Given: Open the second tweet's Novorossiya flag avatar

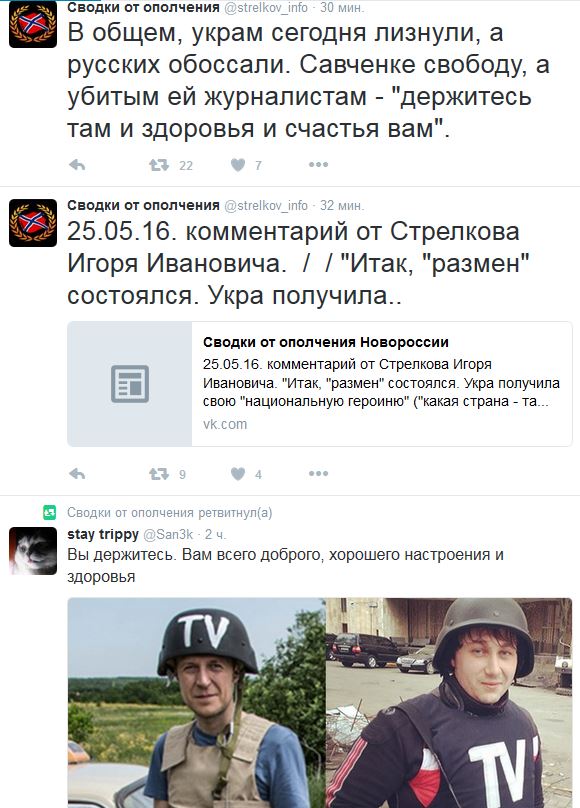Looking at the screenshot, I should [33, 223].
